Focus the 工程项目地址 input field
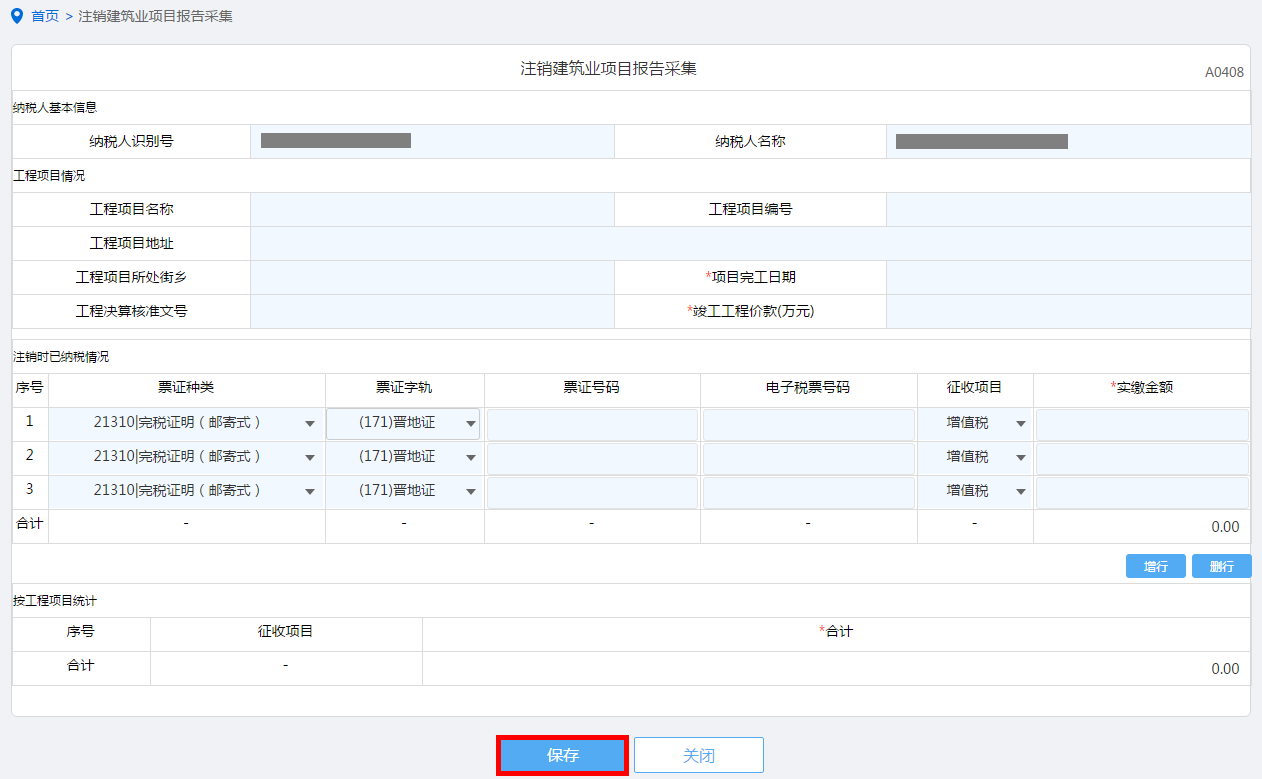 click(x=750, y=244)
